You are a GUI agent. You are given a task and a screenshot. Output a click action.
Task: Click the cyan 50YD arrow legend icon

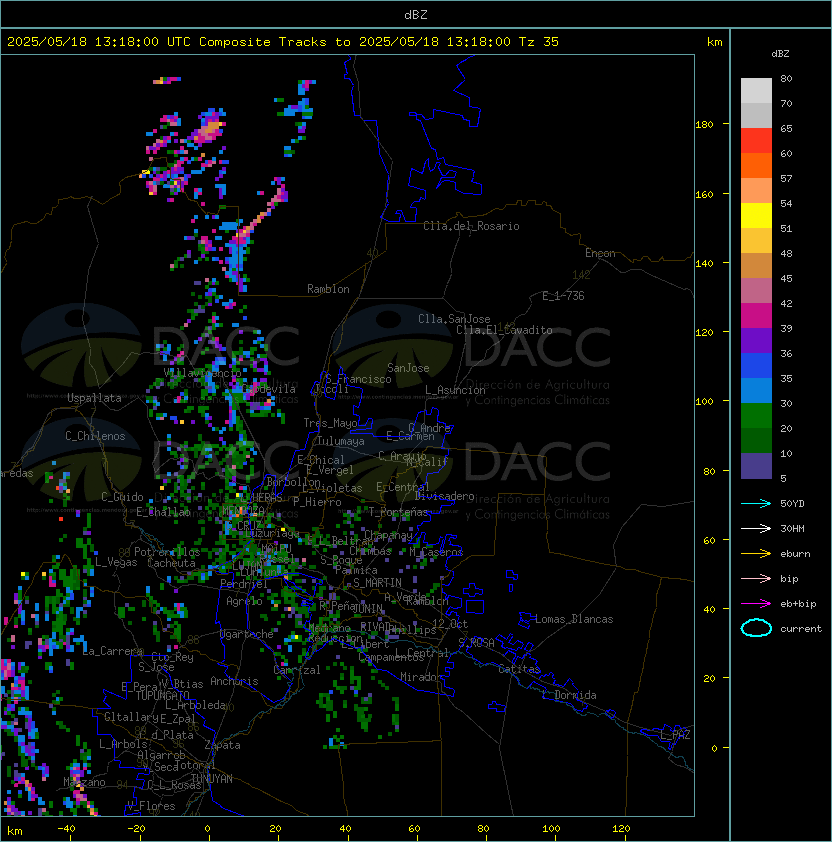[x=756, y=503]
